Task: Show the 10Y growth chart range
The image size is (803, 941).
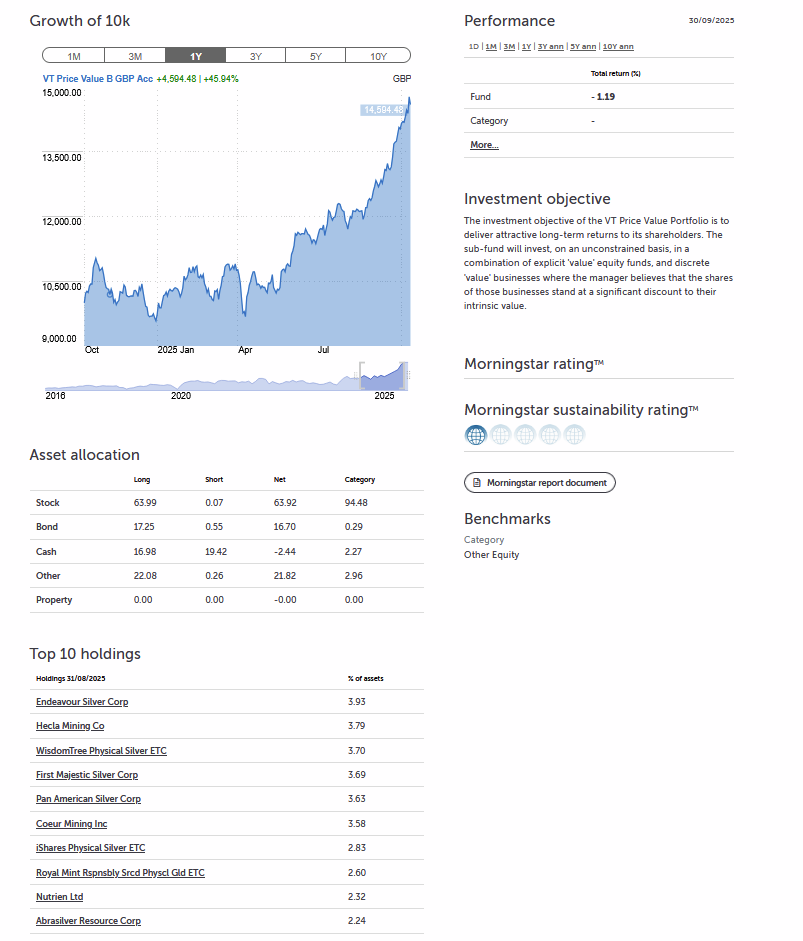Action: pos(379,56)
